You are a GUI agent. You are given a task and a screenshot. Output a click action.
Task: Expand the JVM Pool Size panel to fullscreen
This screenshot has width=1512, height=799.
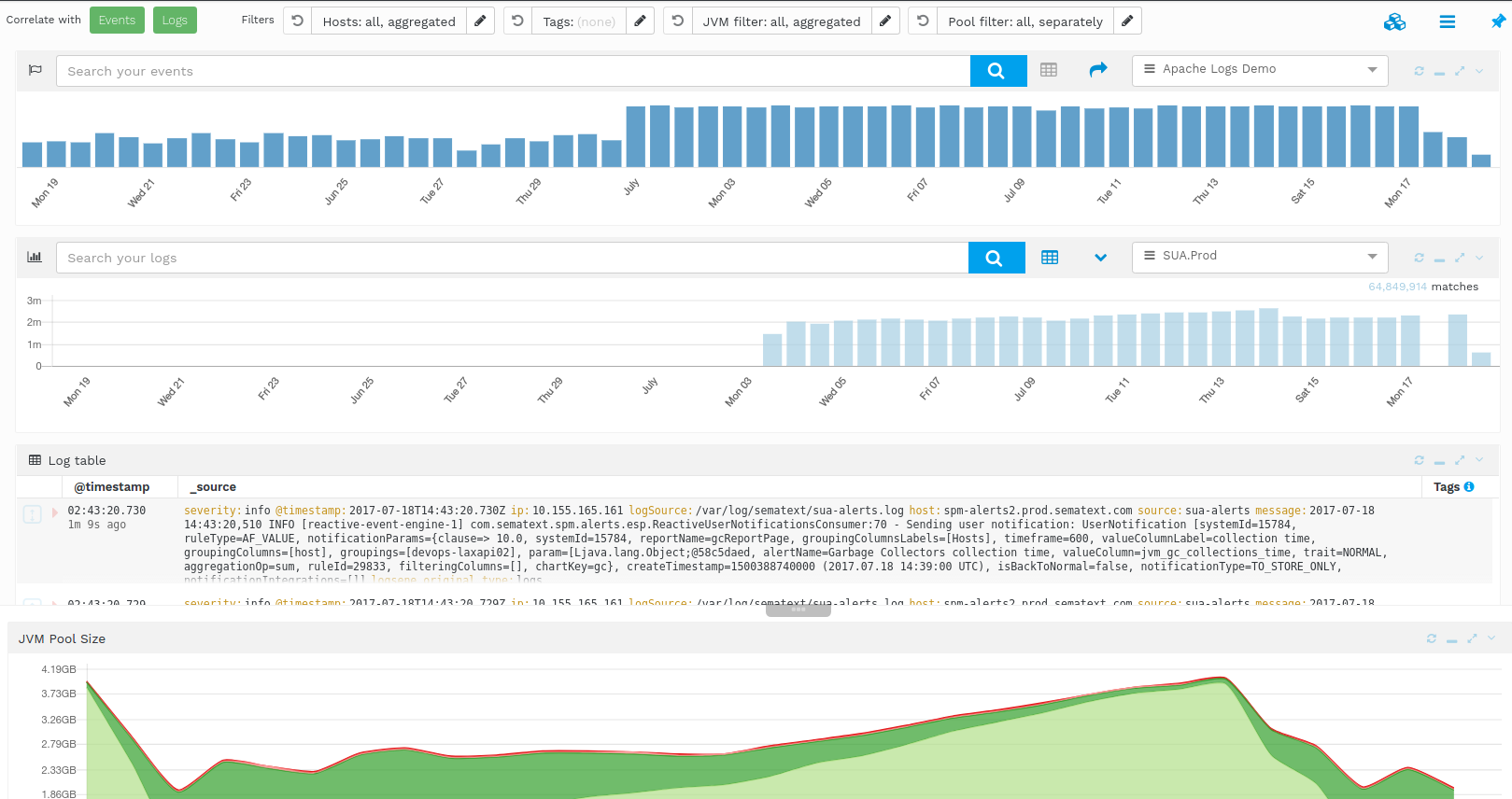pos(1472,638)
